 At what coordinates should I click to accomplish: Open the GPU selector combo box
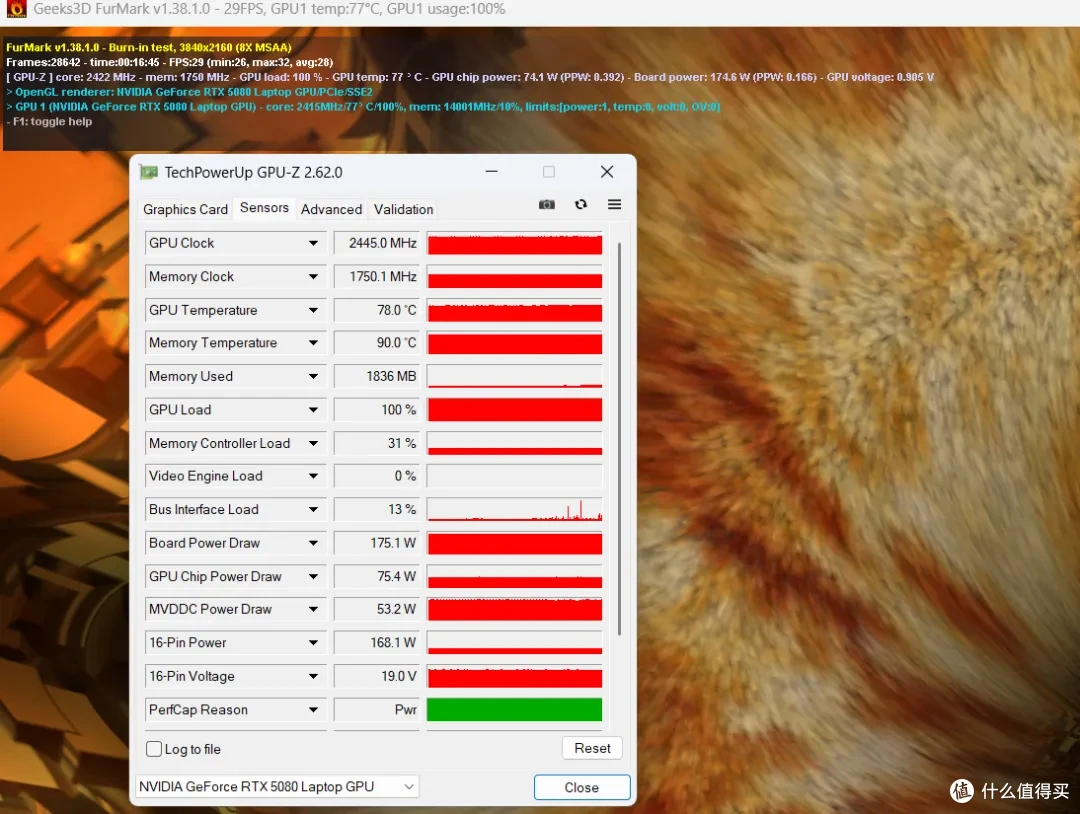(x=277, y=786)
